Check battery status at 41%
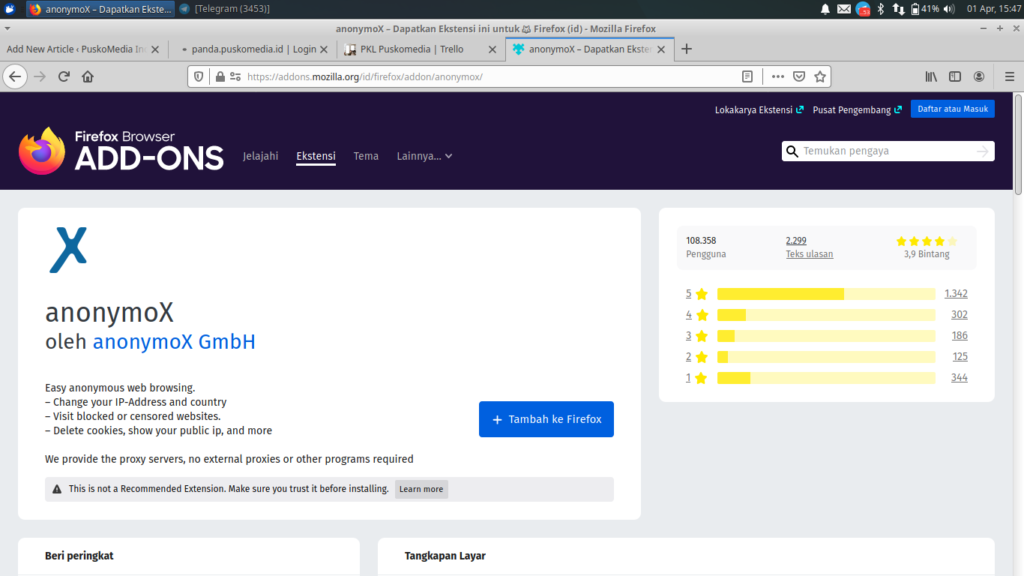 (925, 9)
